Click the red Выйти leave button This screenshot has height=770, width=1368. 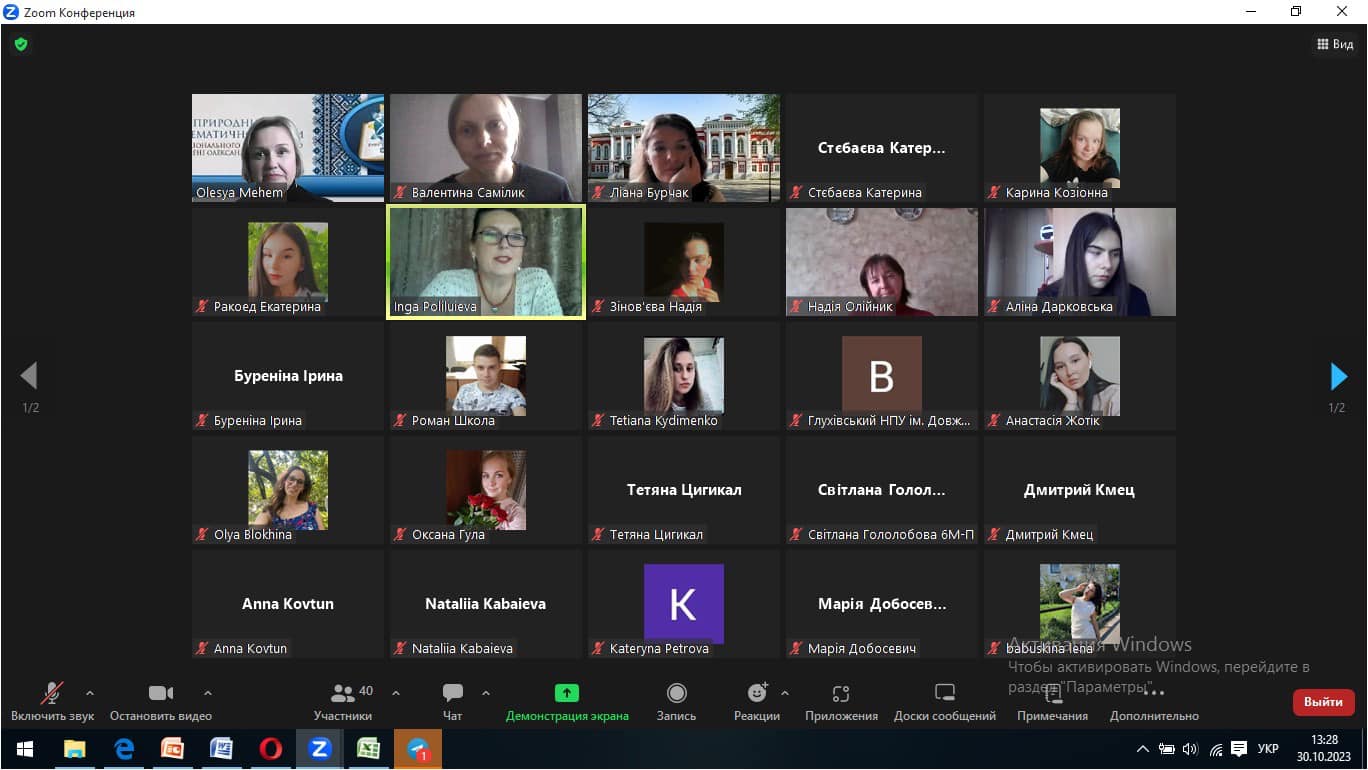tap(1323, 702)
